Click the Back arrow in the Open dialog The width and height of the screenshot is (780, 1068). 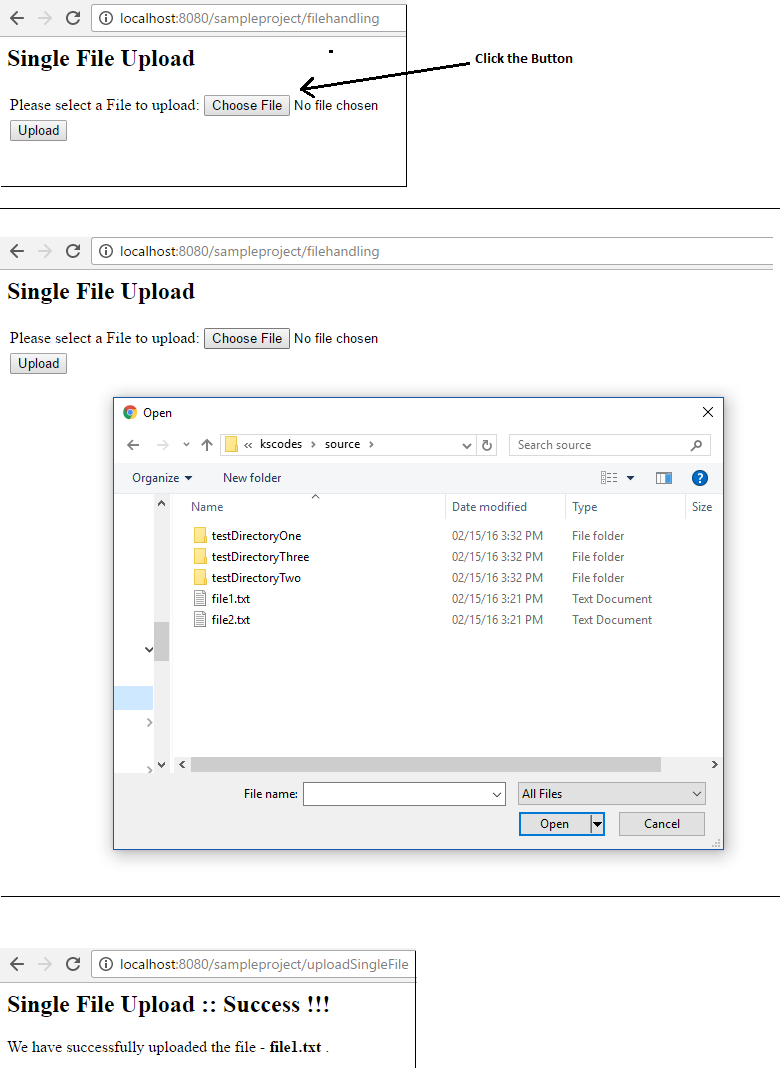click(x=134, y=445)
